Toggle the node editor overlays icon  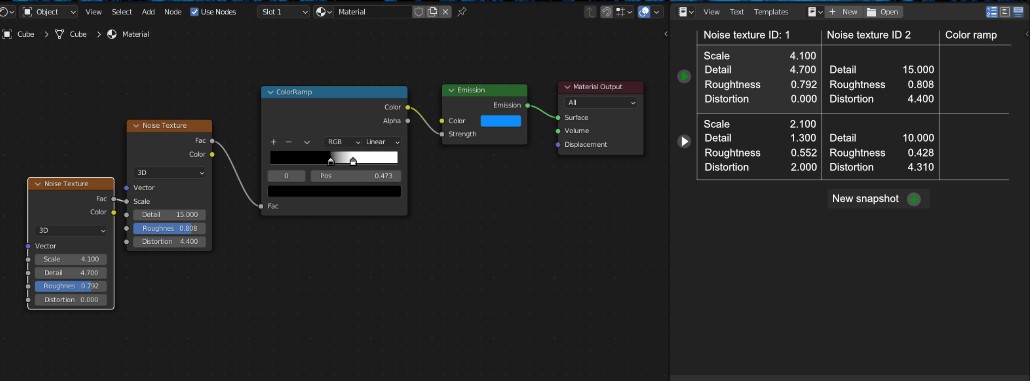[x=644, y=12]
